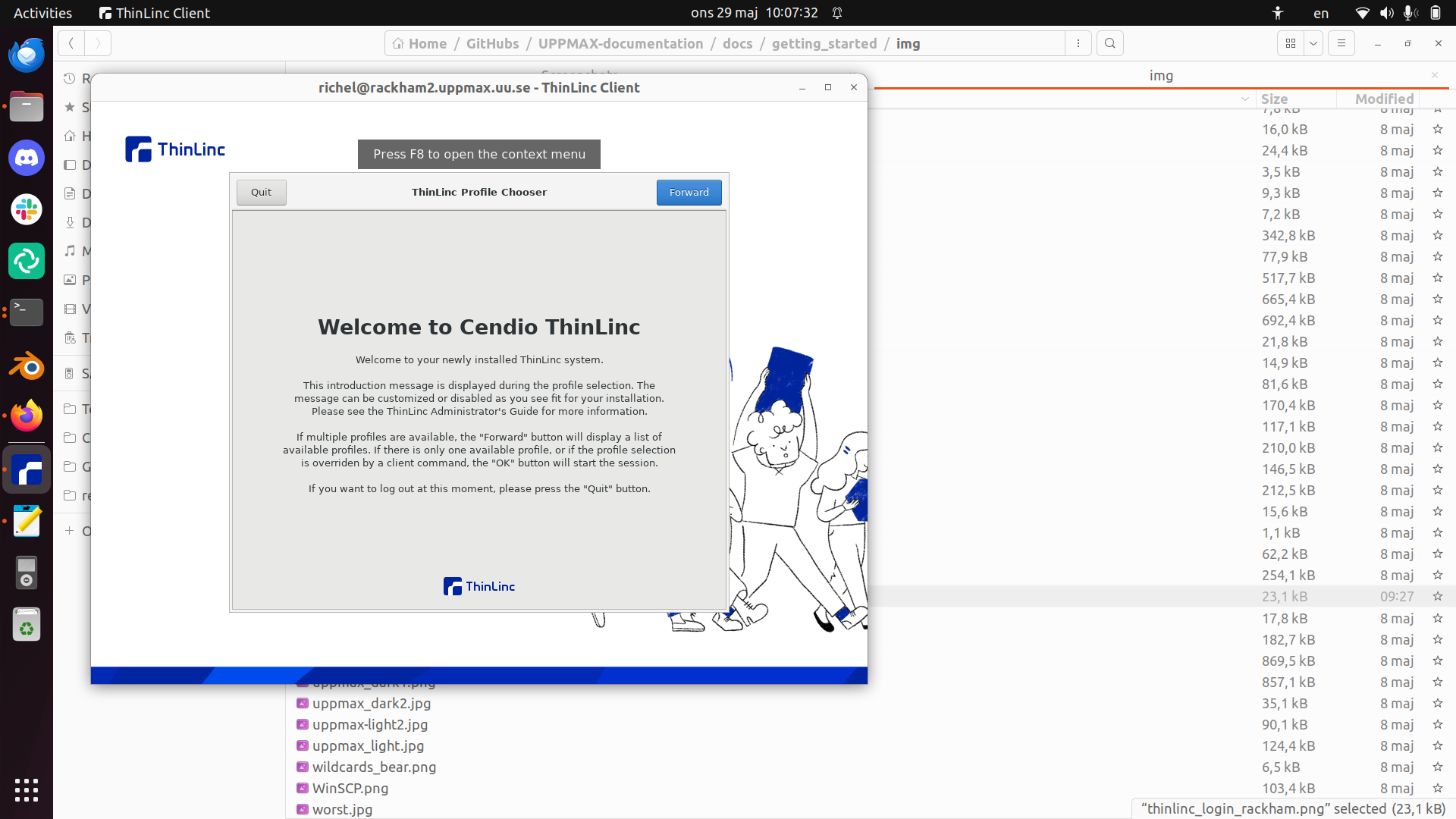Viewport: 1456px width, 819px height.
Task: Star the 6,5 kB file row
Action: coord(1437,767)
